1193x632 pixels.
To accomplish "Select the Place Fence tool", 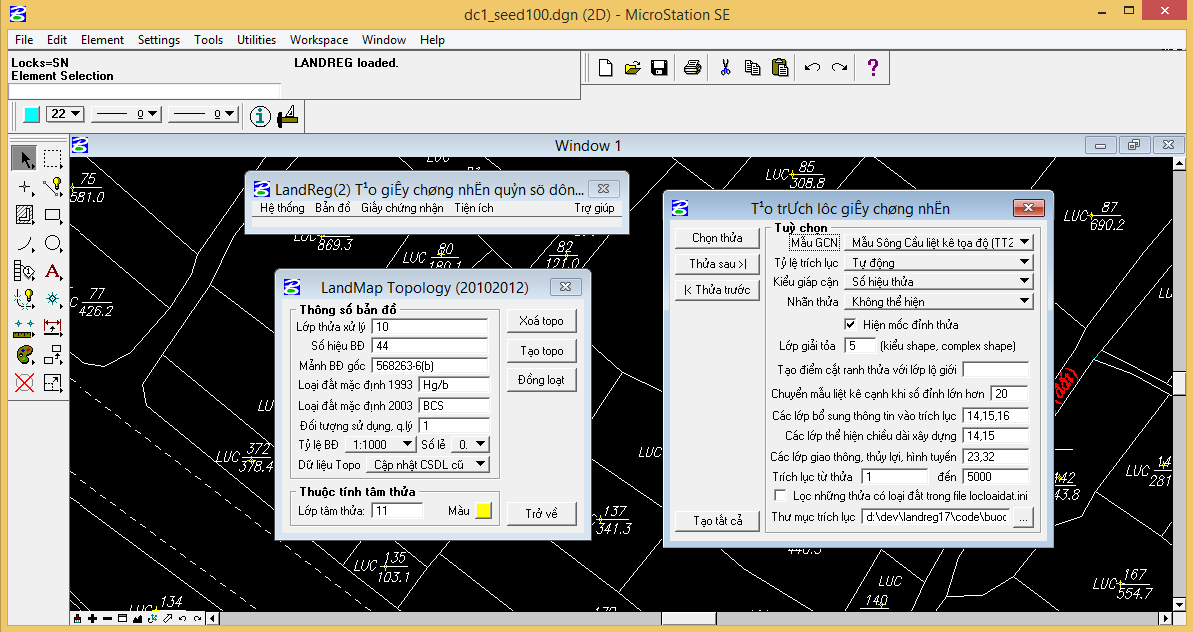I will pos(52,159).
